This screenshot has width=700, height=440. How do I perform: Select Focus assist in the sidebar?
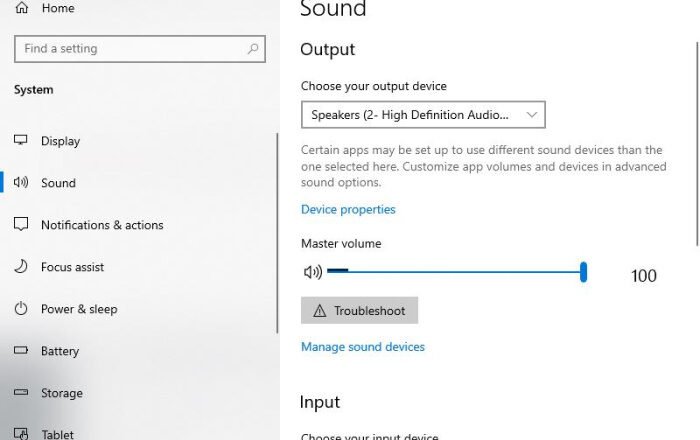72,267
